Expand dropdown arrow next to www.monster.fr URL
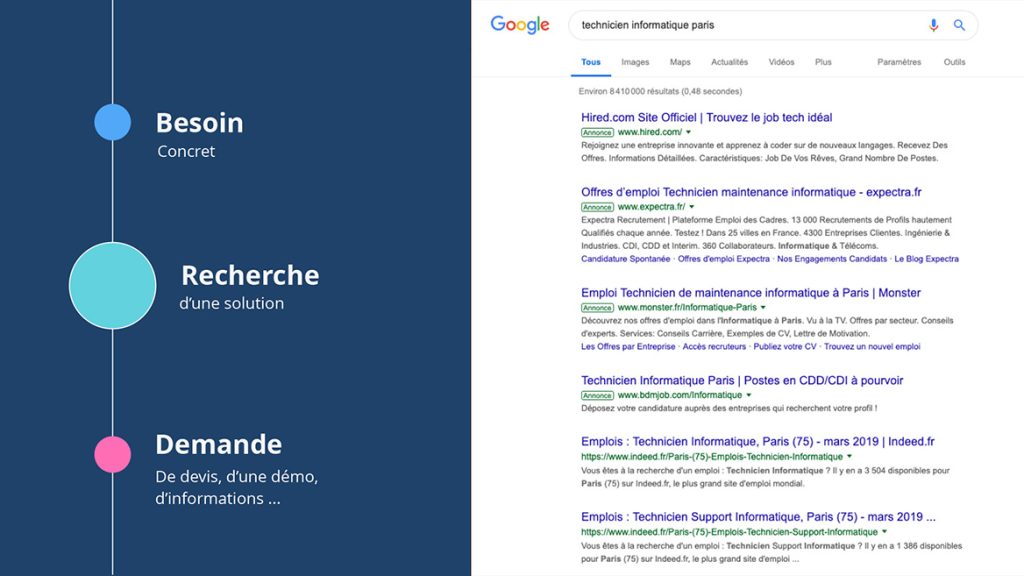 click(763, 308)
